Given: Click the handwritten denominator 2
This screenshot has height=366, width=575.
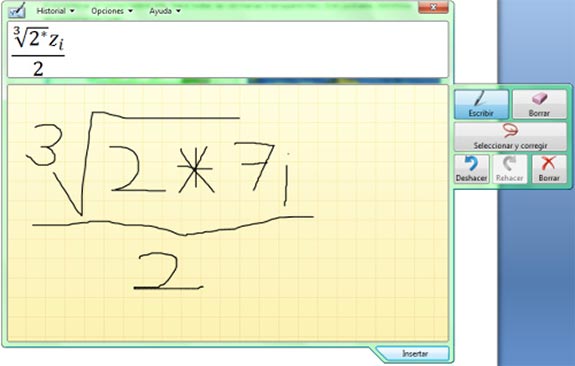Looking at the screenshot, I should (167, 271).
